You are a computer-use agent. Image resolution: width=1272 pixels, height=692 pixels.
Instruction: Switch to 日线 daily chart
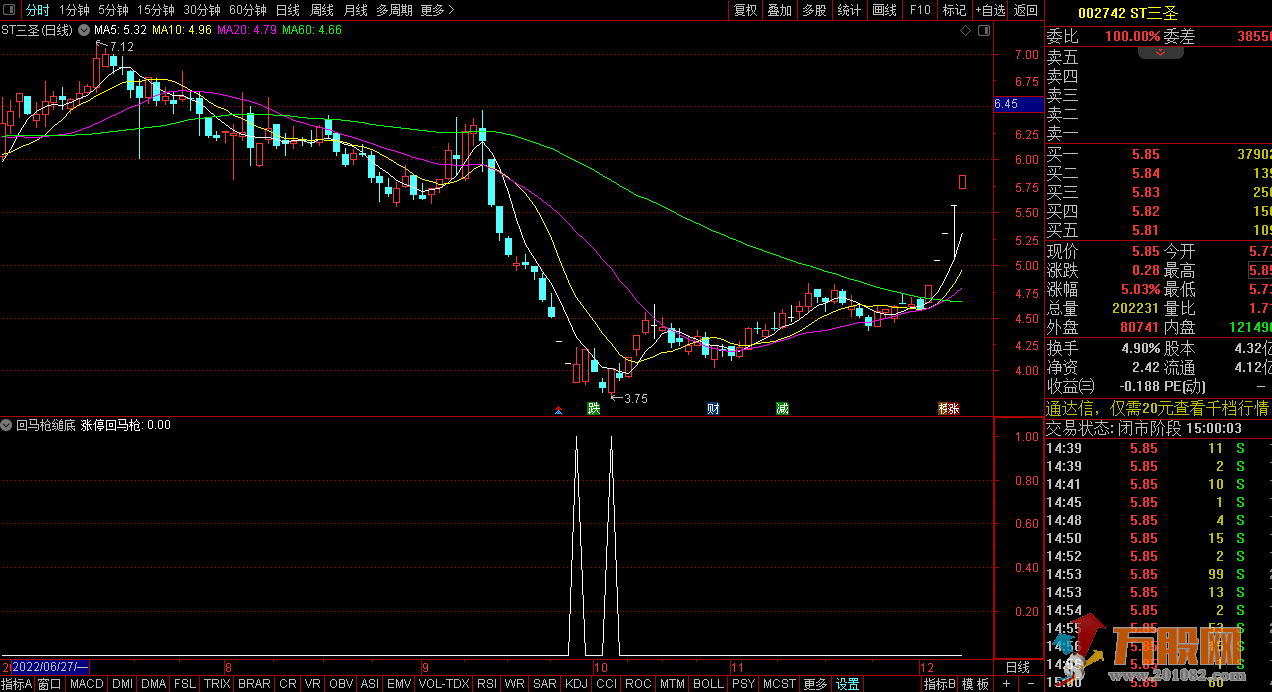(x=287, y=10)
